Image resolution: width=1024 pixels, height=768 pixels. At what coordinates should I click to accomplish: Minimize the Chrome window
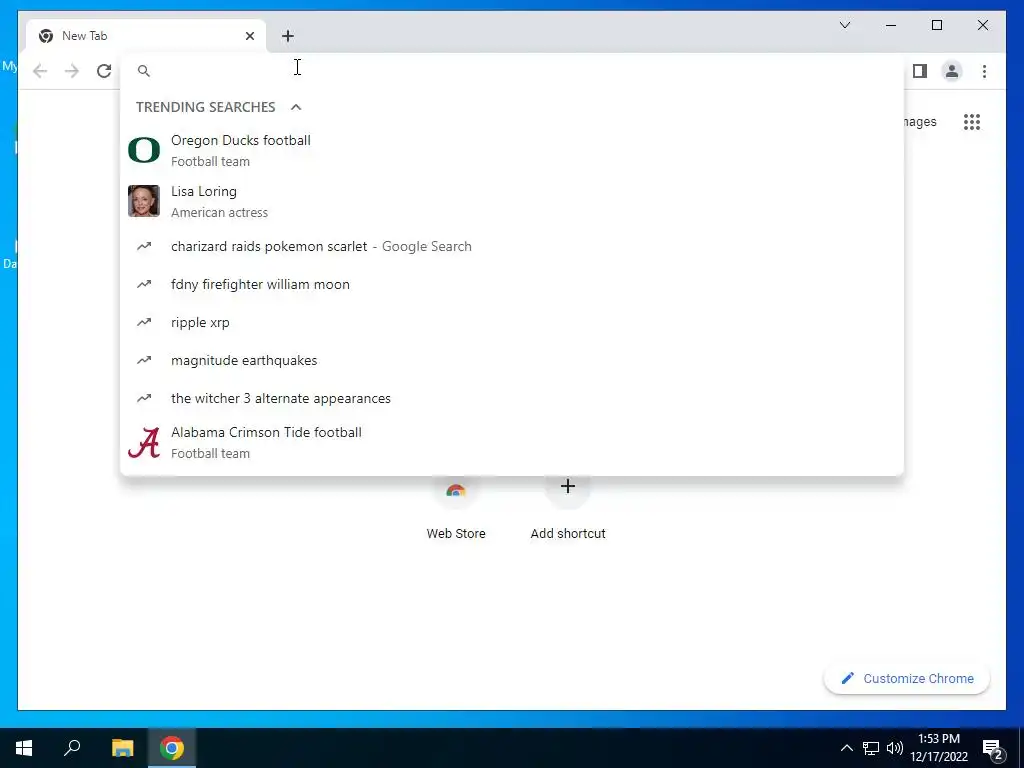pos(891,25)
